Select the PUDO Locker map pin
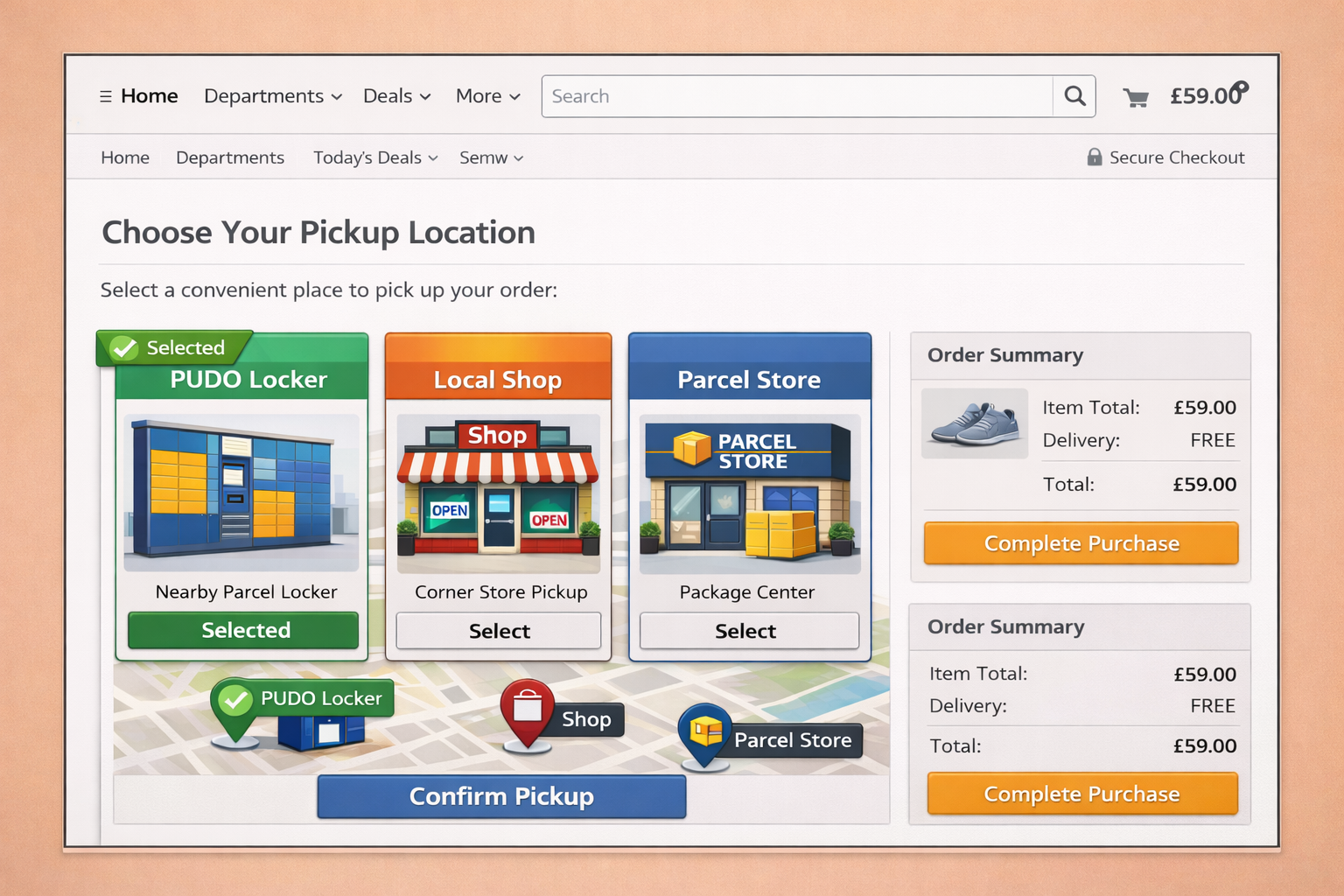 (x=234, y=705)
